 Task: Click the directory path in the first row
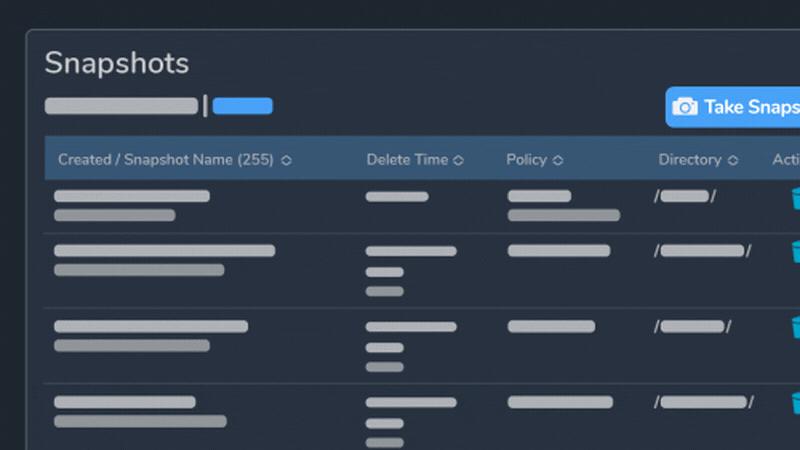pyautogui.click(x=685, y=196)
